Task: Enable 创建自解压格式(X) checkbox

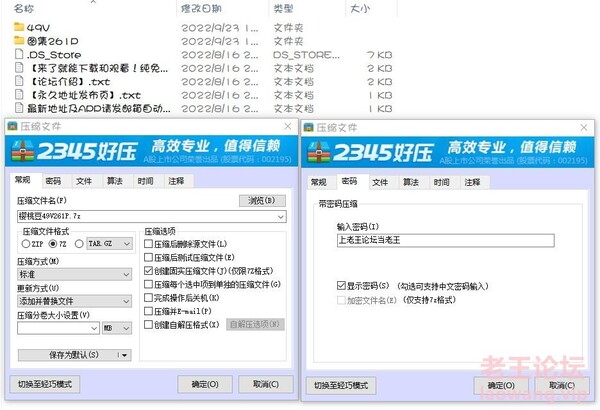Action: (148, 325)
